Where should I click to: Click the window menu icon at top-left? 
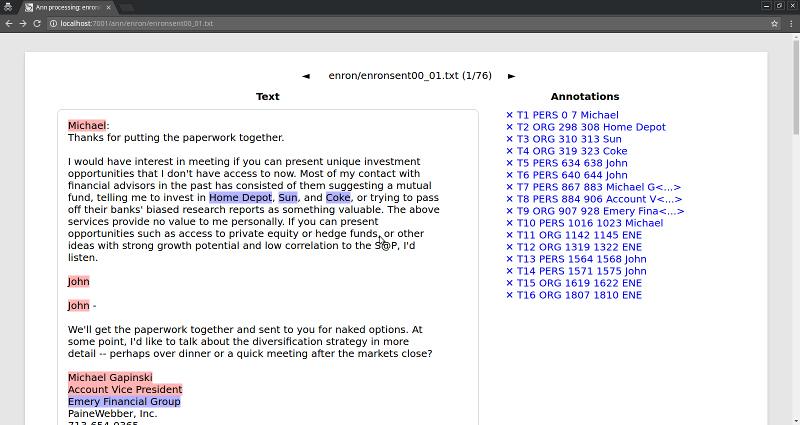(8, 7)
